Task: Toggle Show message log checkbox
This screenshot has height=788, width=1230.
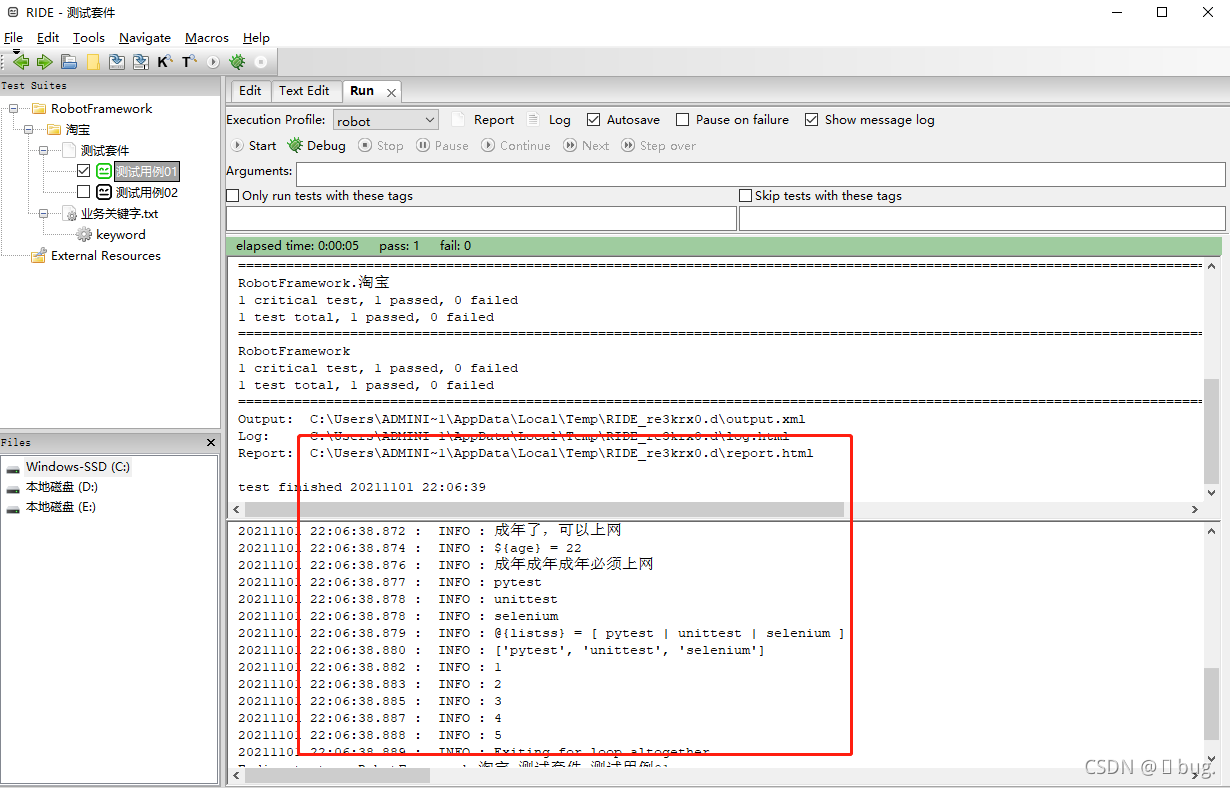Action: pyautogui.click(x=812, y=119)
